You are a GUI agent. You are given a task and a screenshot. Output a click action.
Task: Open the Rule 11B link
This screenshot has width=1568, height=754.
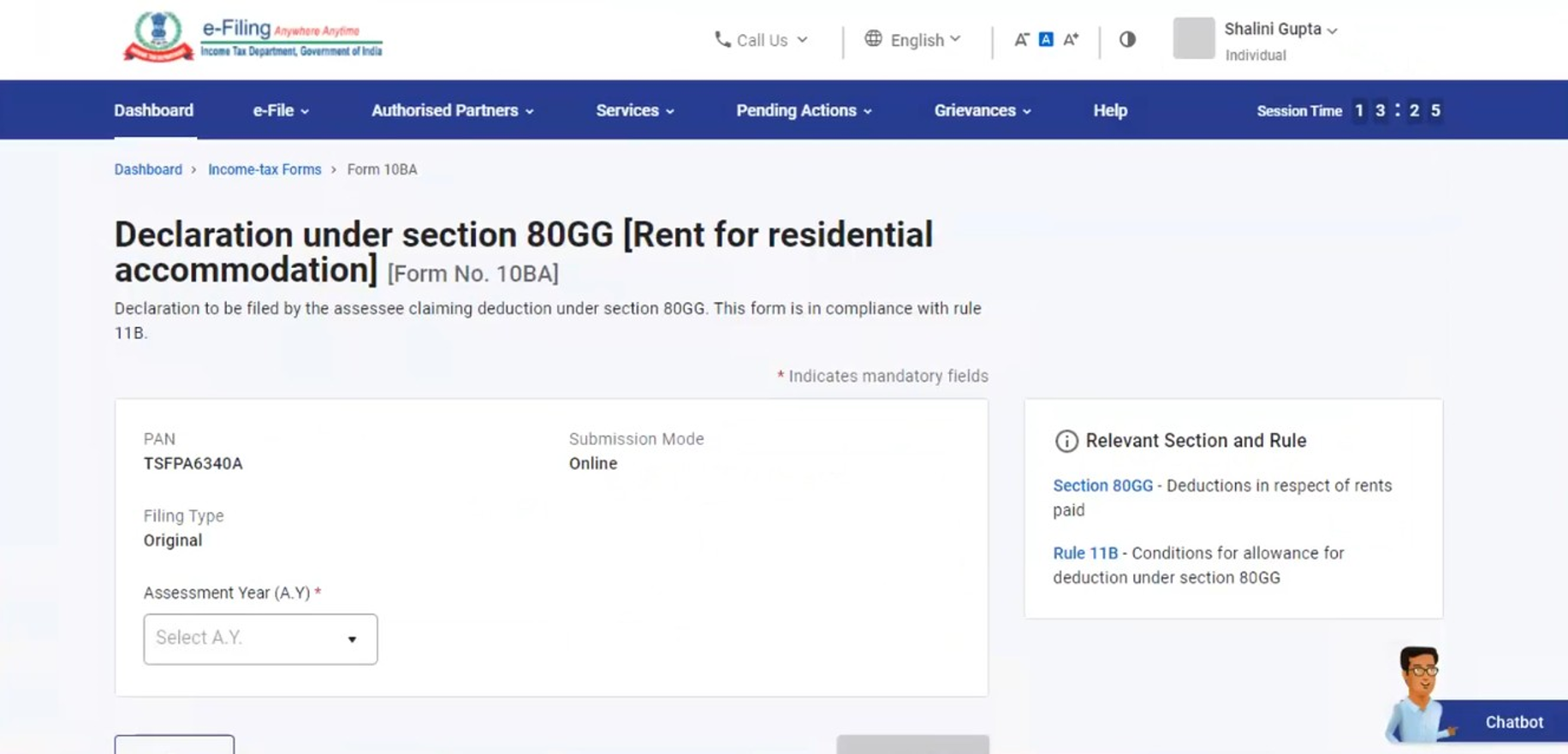click(x=1084, y=553)
